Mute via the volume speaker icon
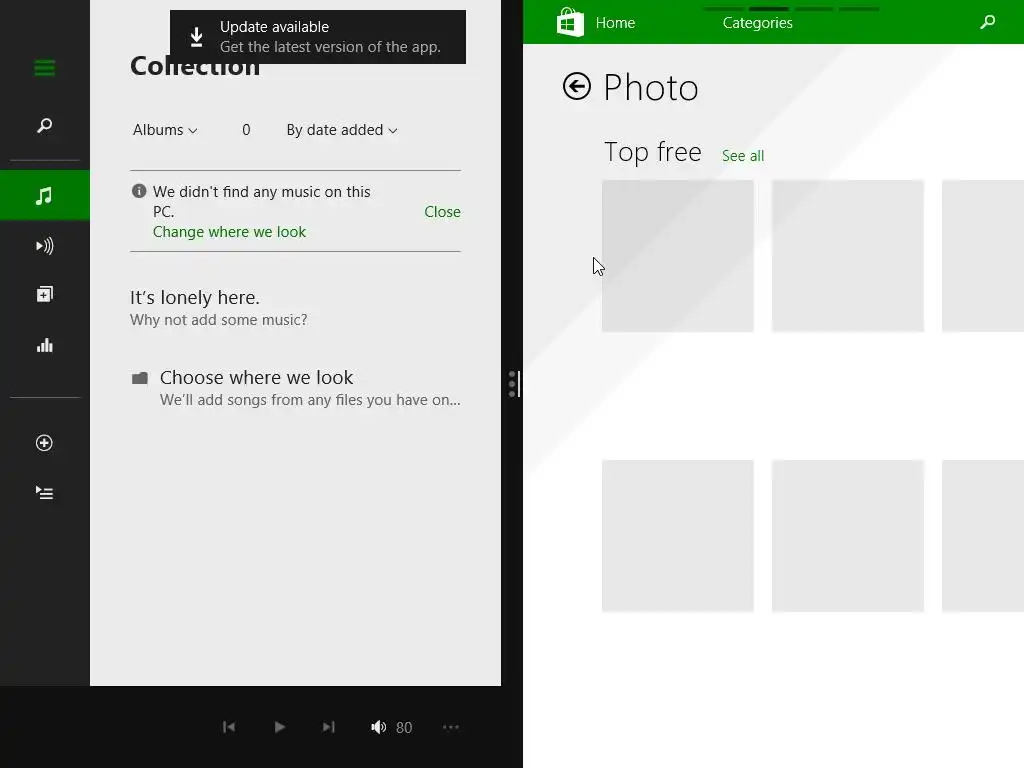The height and width of the screenshot is (768, 1024). point(378,727)
